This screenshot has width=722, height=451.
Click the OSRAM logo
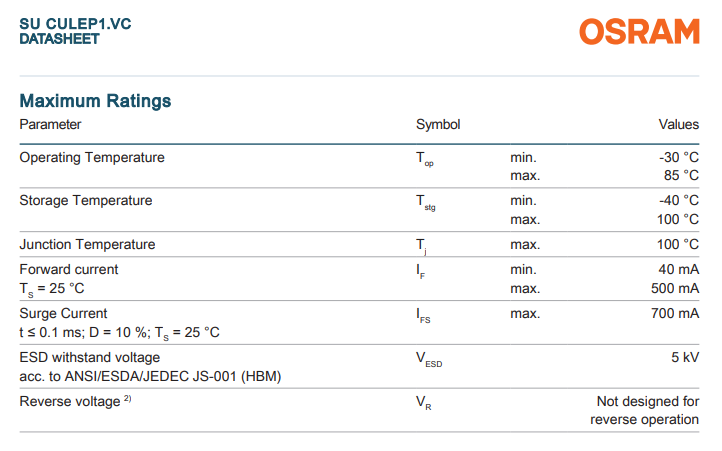pyautogui.click(x=639, y=32)
